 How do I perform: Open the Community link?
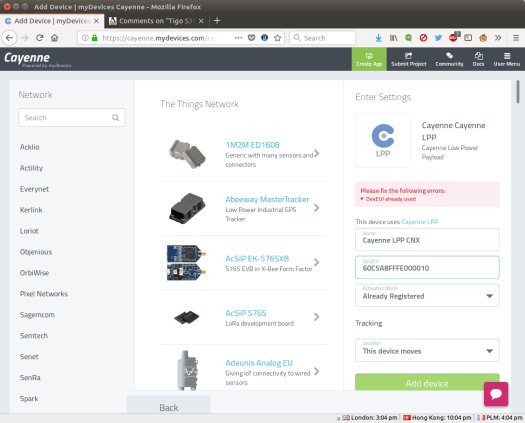pos(449,59)
